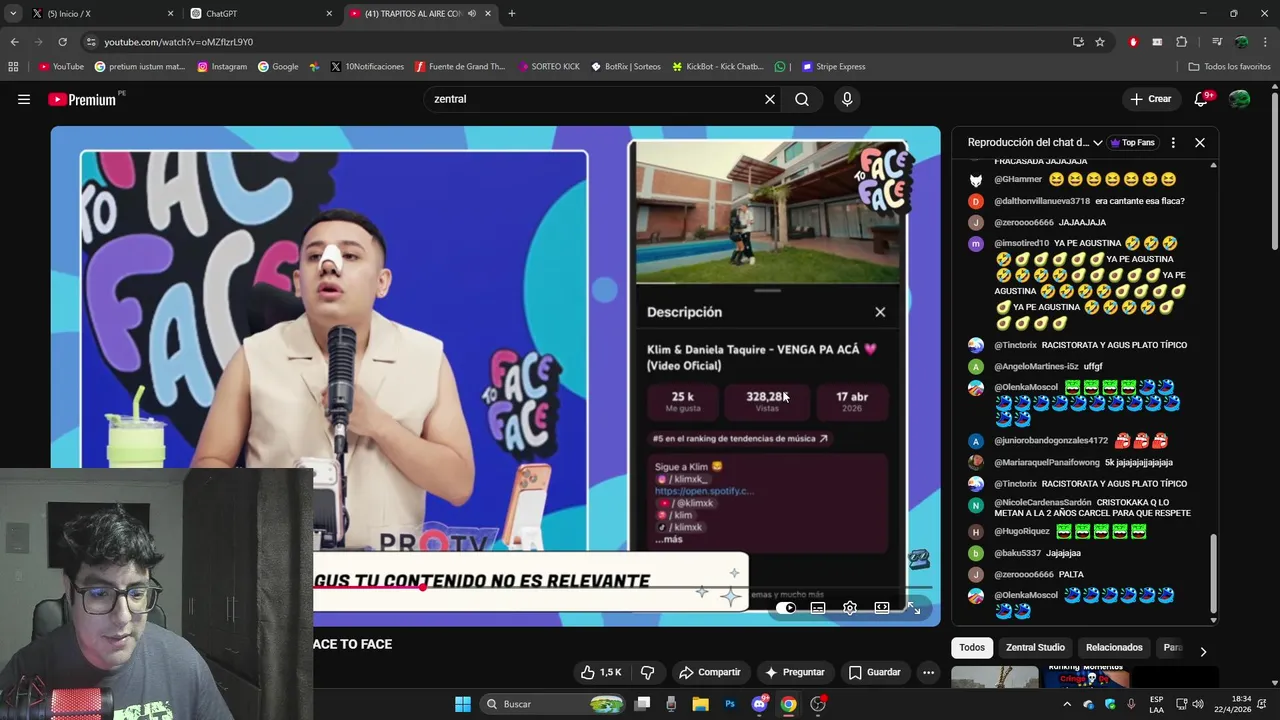Viewport: 1280px width, 720px height.
Task: Switch player to theater mode
Action: click(x=882, y=607)
